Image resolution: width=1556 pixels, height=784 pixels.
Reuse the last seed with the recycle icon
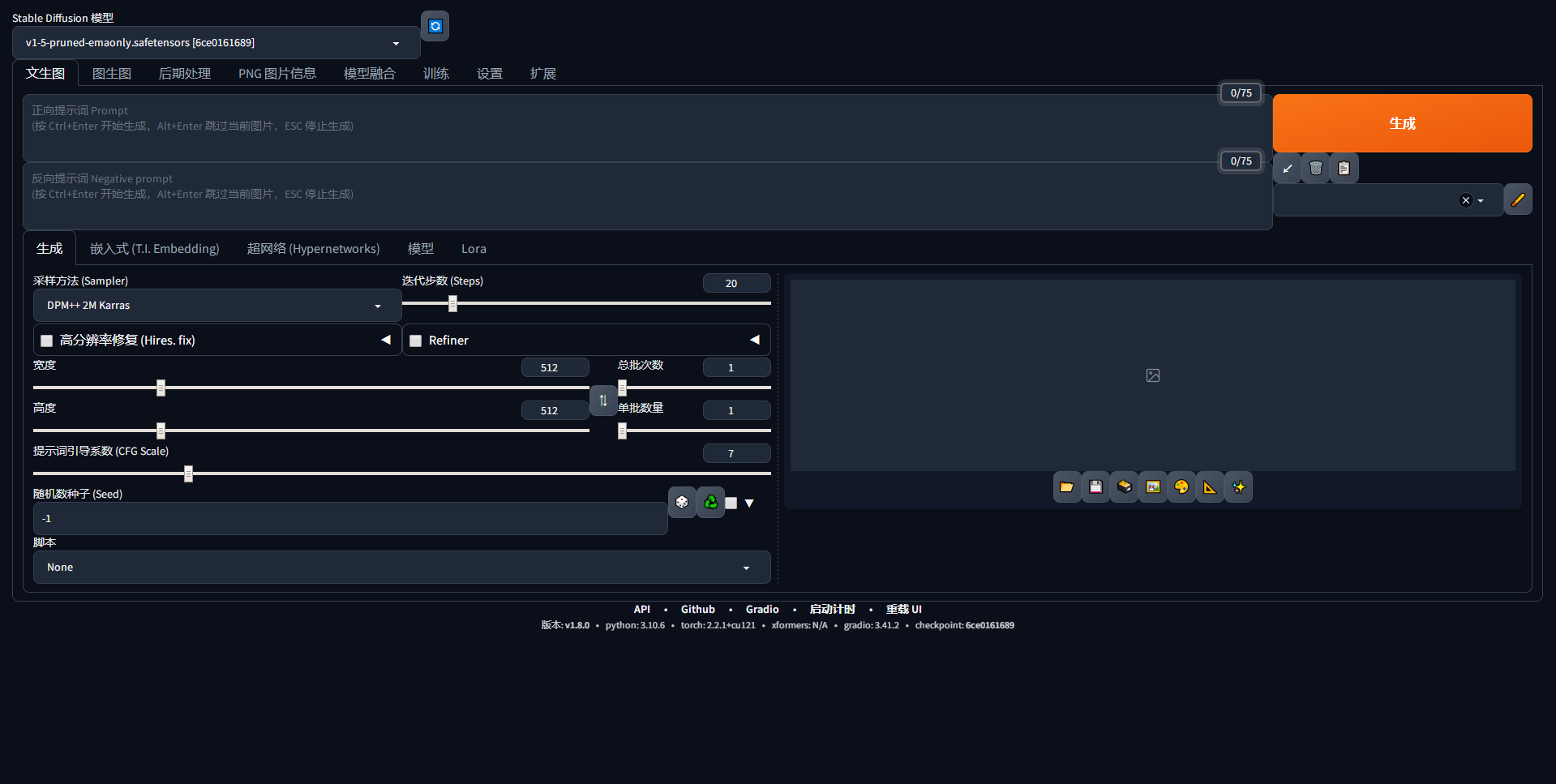(x=710, y=503)
